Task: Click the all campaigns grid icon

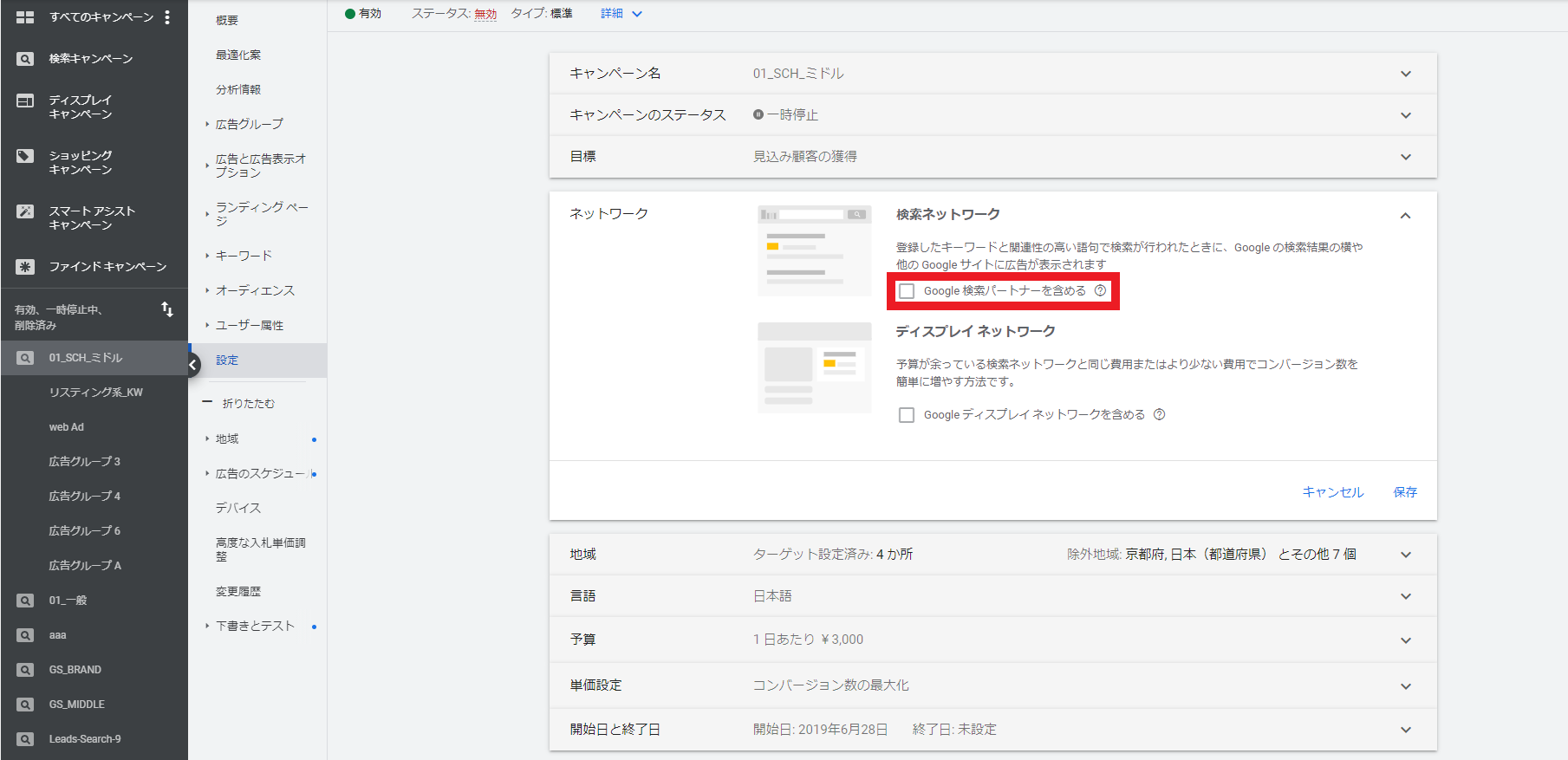Action: tap(25, 17)
